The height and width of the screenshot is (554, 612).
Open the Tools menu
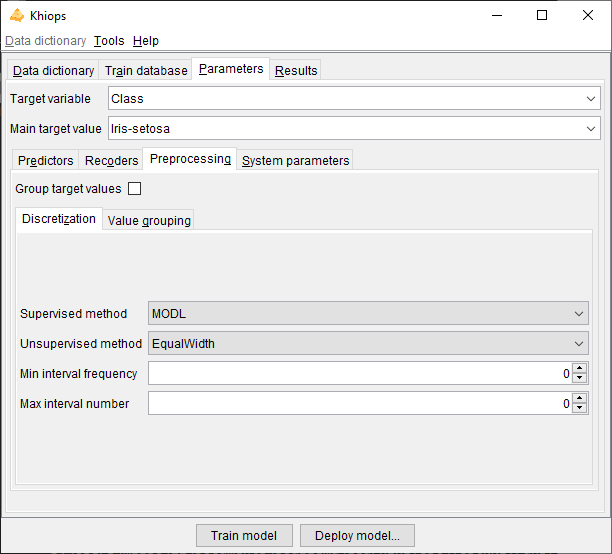(109, 41)
